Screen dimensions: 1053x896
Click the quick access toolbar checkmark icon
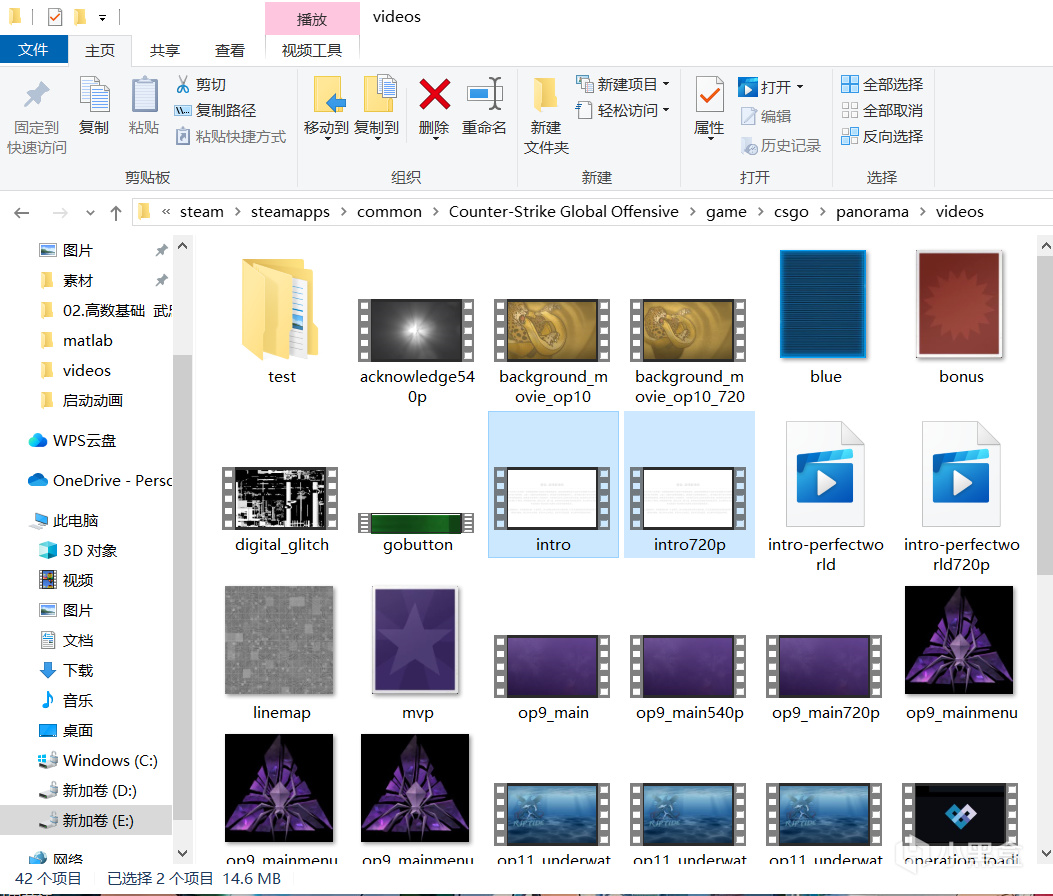[55, 16]
